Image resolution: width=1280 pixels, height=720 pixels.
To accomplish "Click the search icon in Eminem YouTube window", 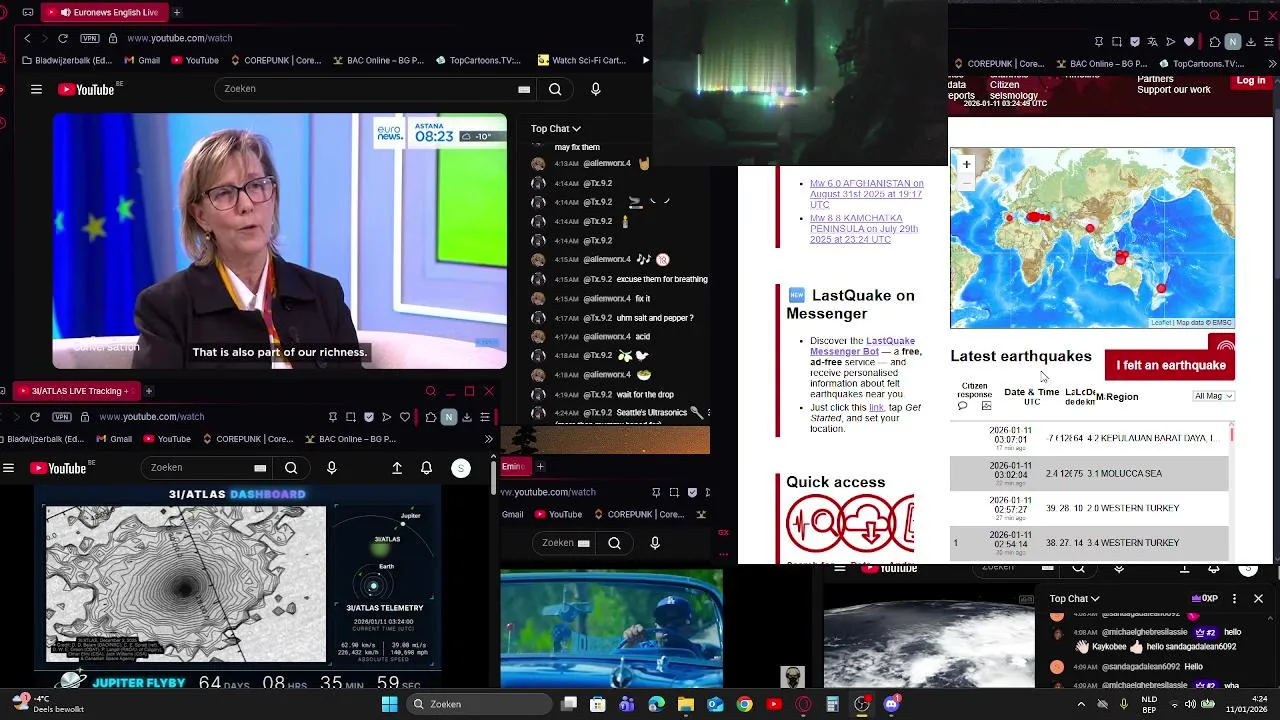I will (x=614, y=543).
